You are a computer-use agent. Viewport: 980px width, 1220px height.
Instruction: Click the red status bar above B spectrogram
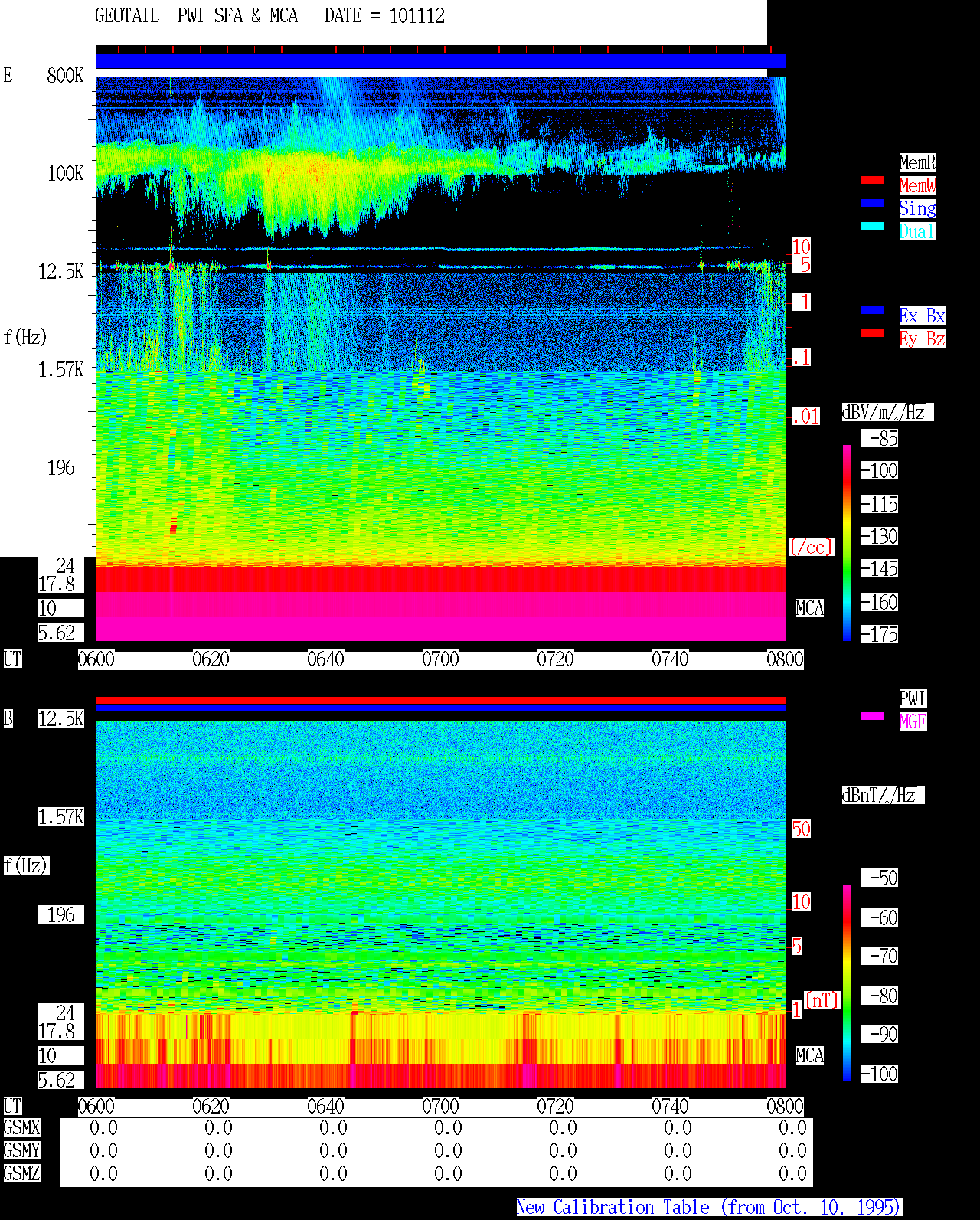440,700
